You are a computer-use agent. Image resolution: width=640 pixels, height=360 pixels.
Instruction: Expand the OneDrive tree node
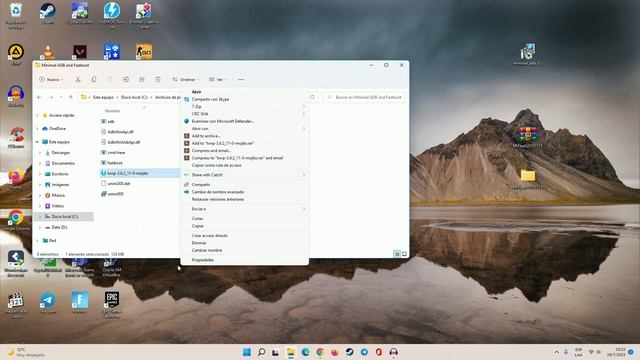pos(38,129)
